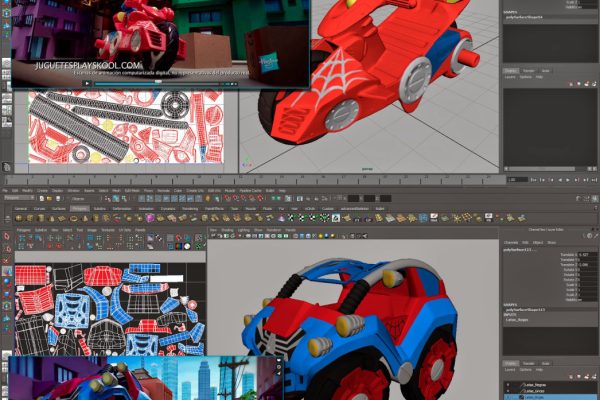Create new layer icon in upper layer editor
Viewport: 600px width, 400px height.
[586, 83]
